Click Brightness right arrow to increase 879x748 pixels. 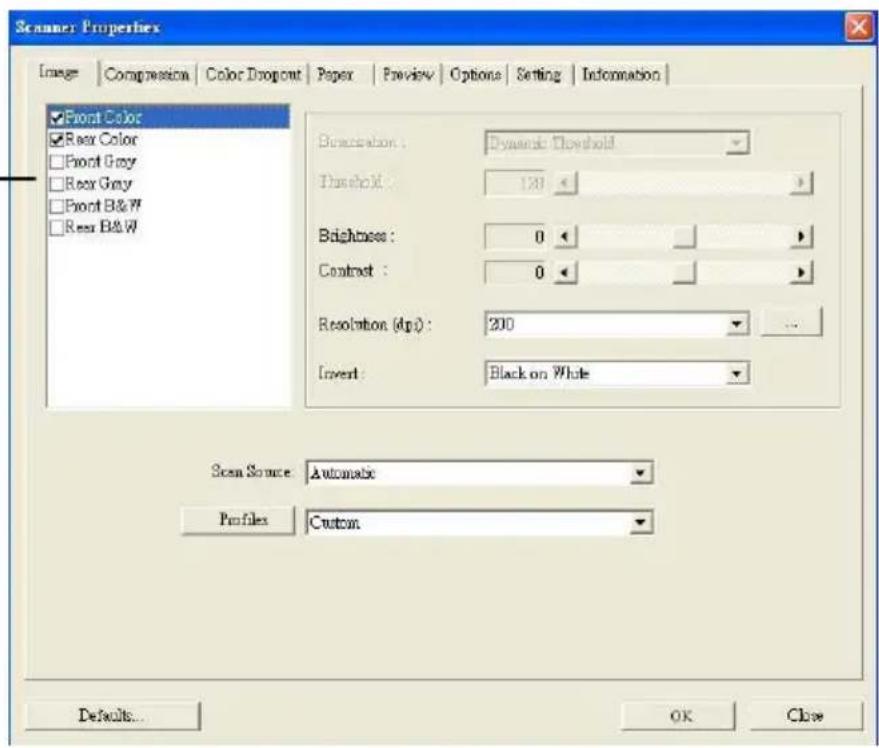pyautogui.click(x=801, y=237)
